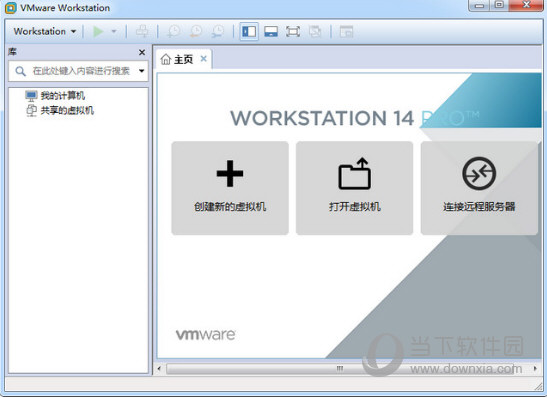Click the send Ctrl+Alt+Del toolbar icon
Screen dimensions: 547x398
point(142,31)
